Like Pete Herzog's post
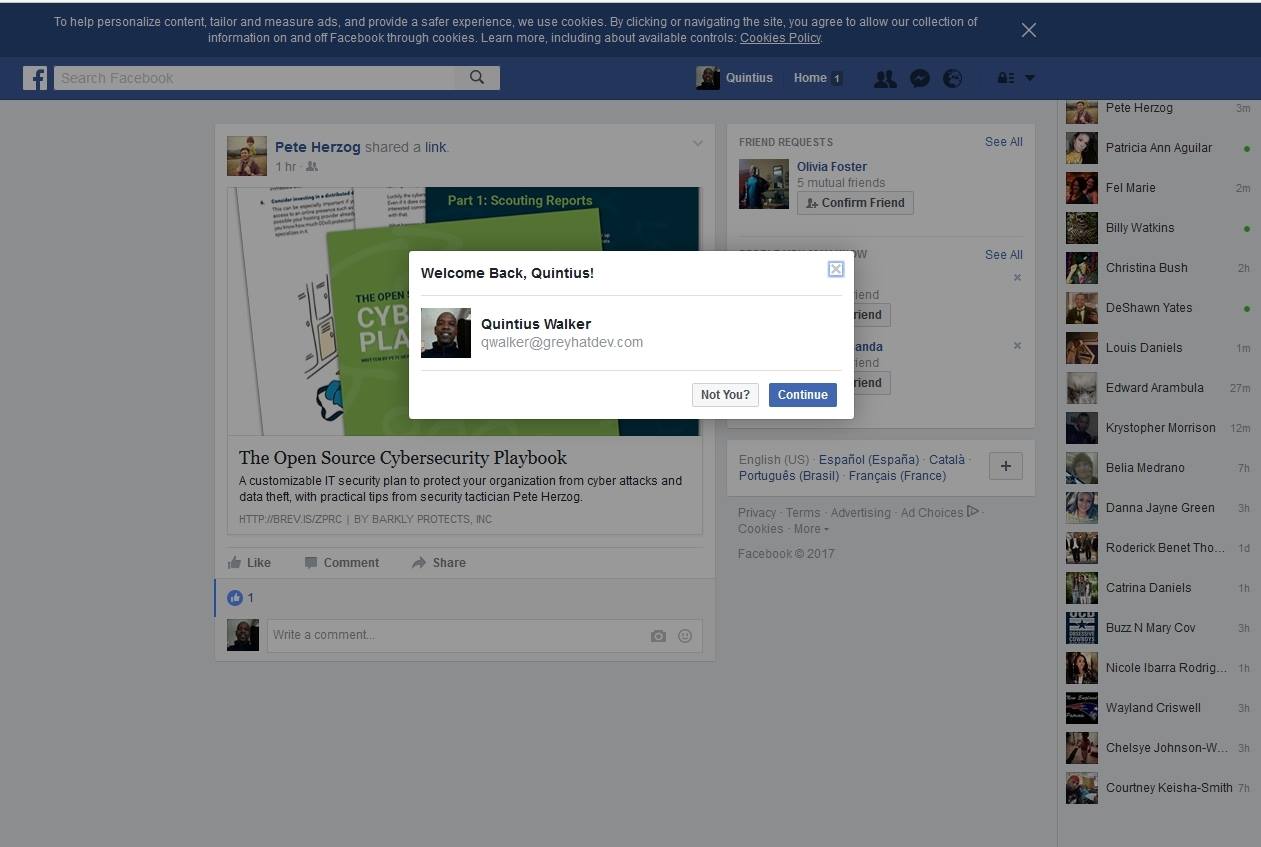This screenshot has width=1261, height=847. pyautogui.click(x=249, y=563)
